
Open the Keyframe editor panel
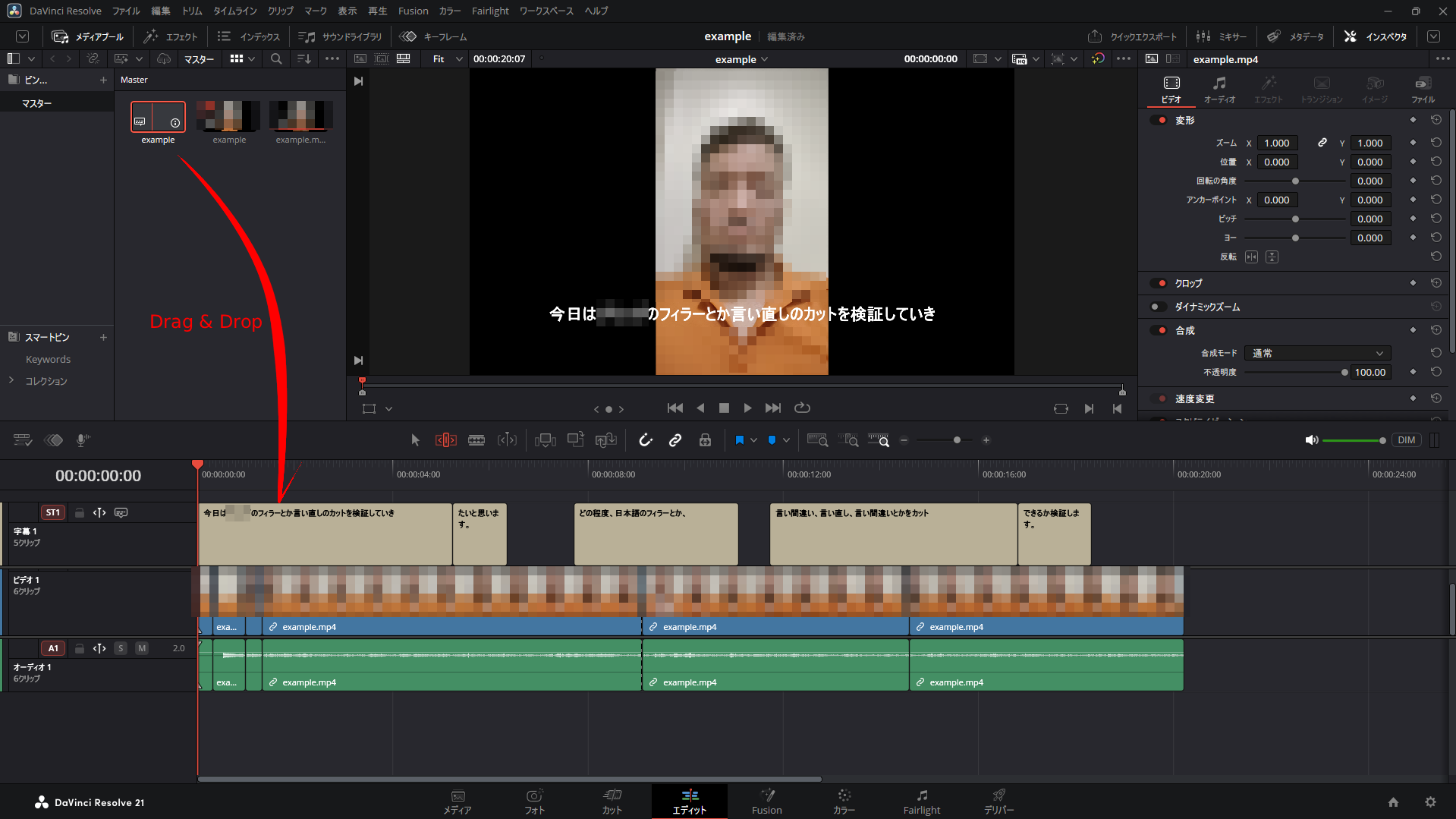[433, 36]
